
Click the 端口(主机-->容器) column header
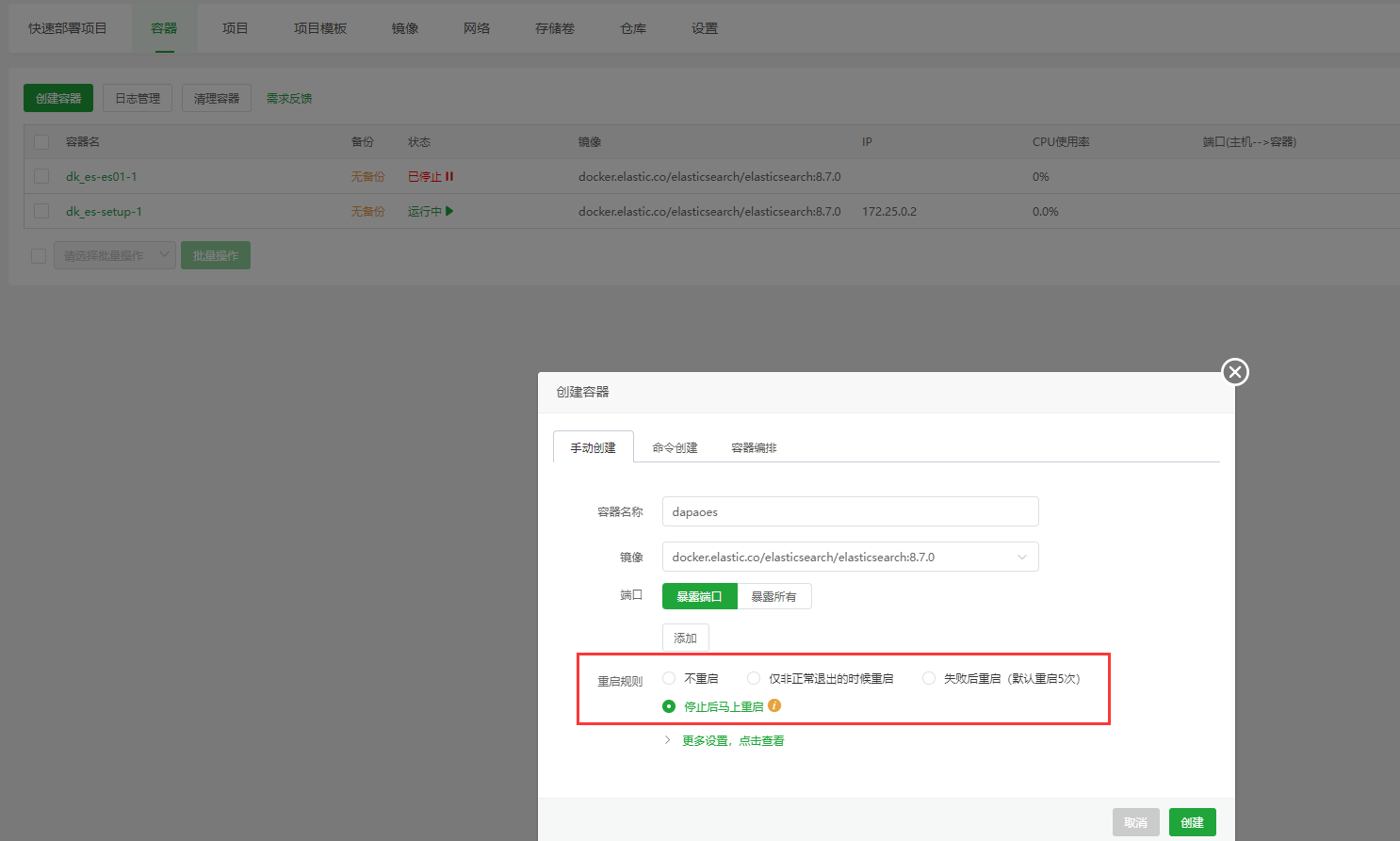click(x=1249, y=142)
